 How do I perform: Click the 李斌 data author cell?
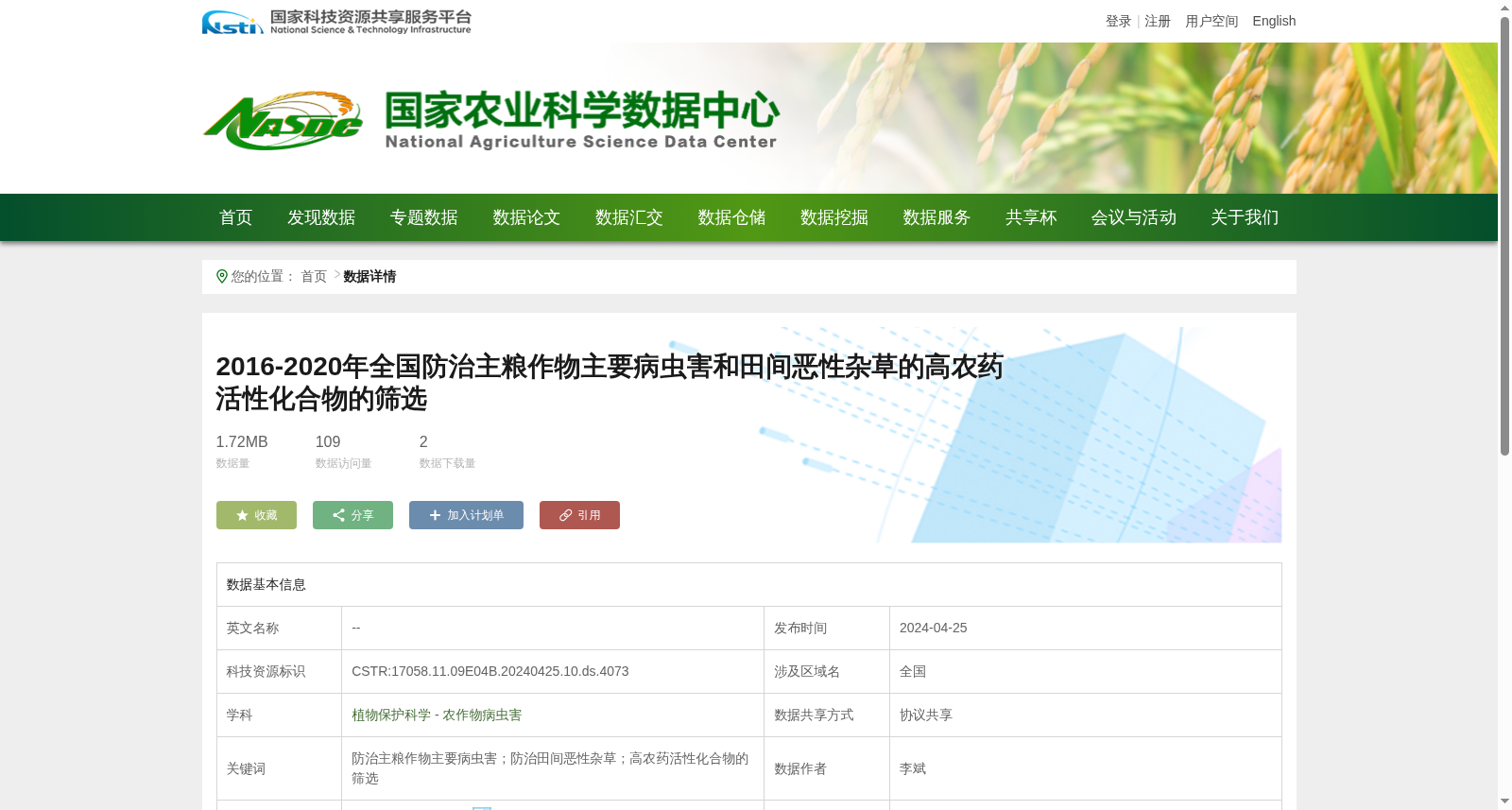tap(1085, 768)
